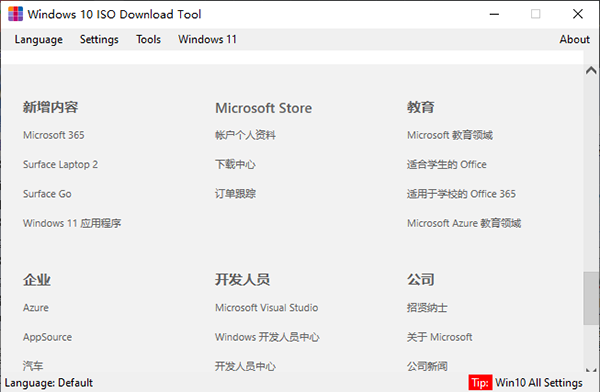This screenshot has width=600, height=392.
Task: Open the Language menu
Action: [39, 39]
